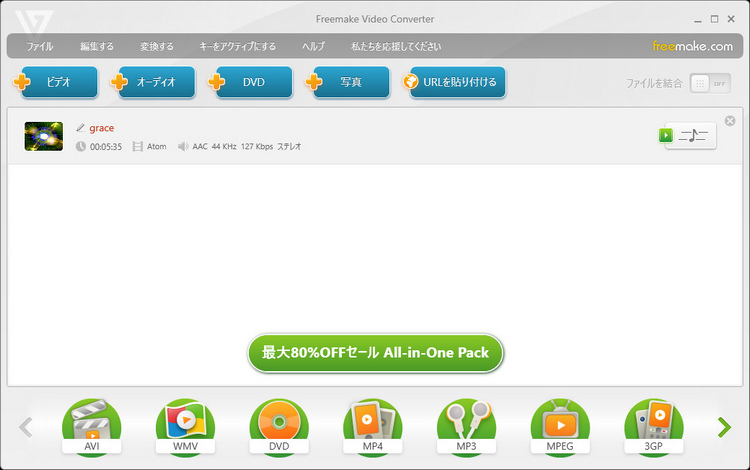Image resolution: width=750 pixels, height=470 pixels.
Task: Visit the freemake.com link
Action: click(x=692, y=46)
